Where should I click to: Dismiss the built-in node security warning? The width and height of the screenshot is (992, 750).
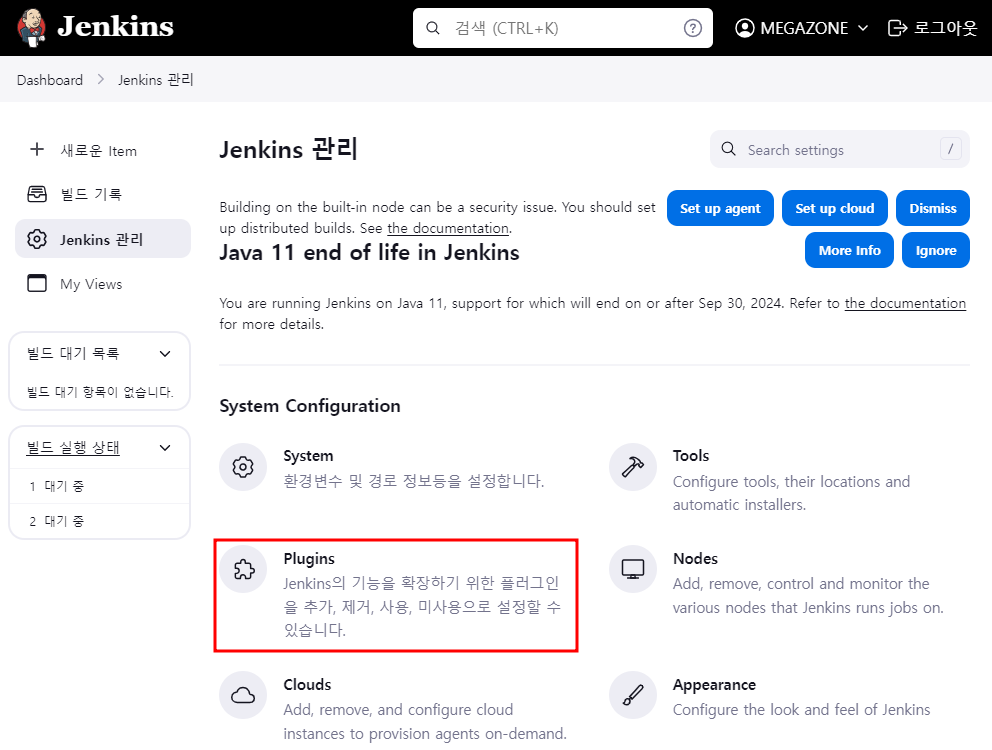933,208
